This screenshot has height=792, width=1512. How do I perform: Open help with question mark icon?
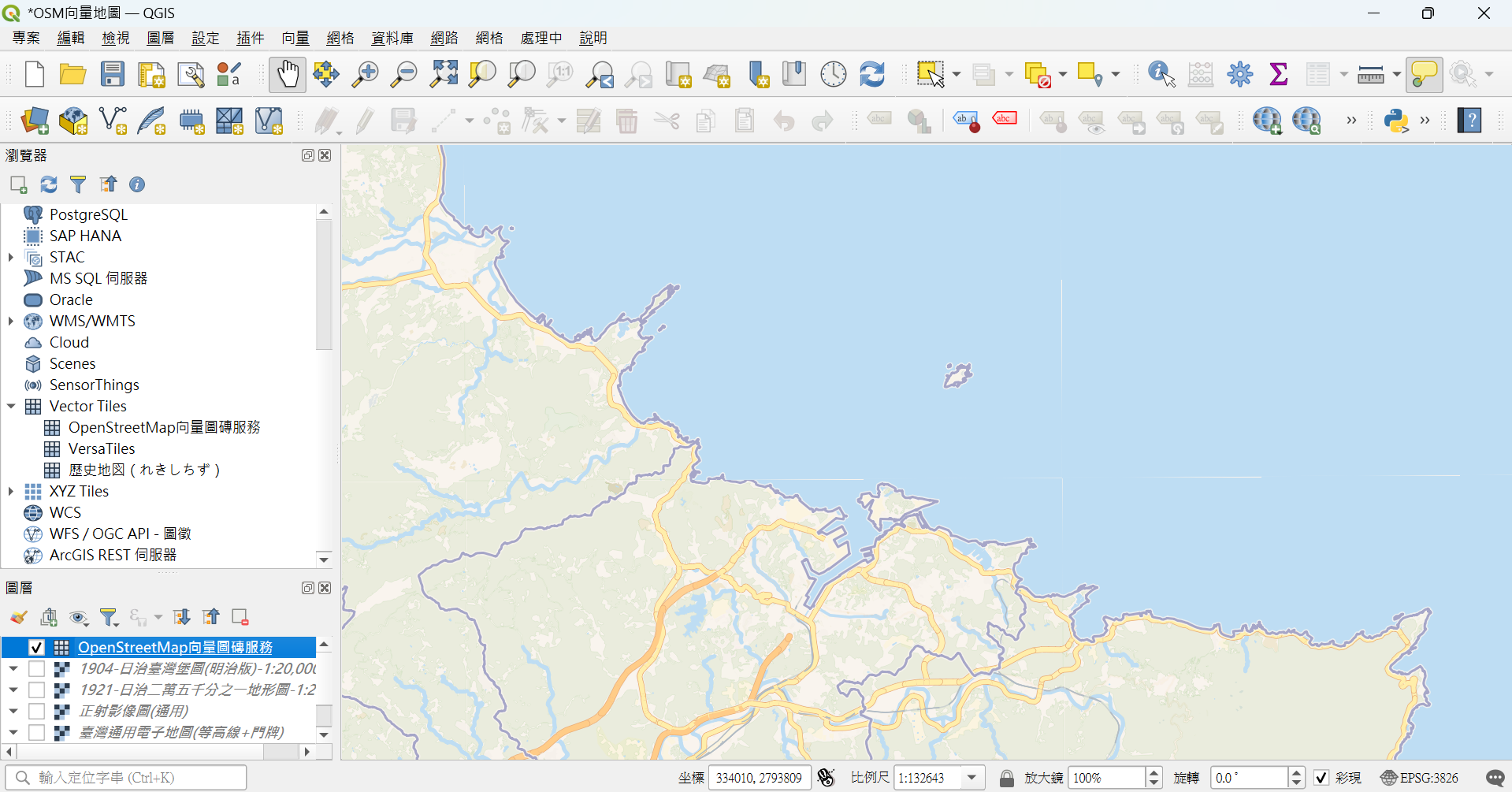tap(1469, 121)
